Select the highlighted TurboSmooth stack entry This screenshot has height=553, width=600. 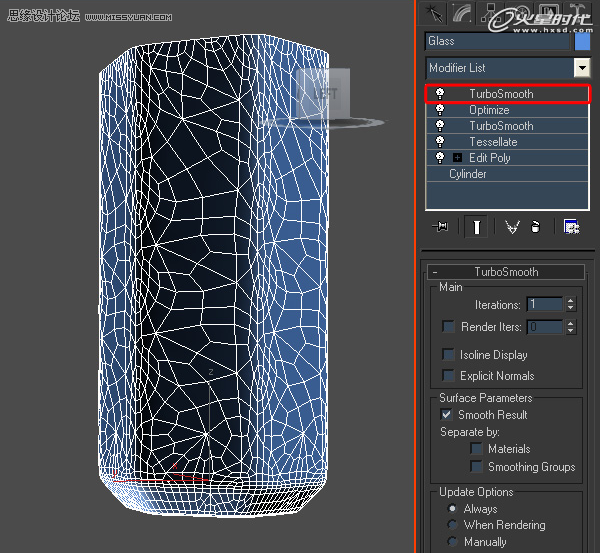[507, 94]
